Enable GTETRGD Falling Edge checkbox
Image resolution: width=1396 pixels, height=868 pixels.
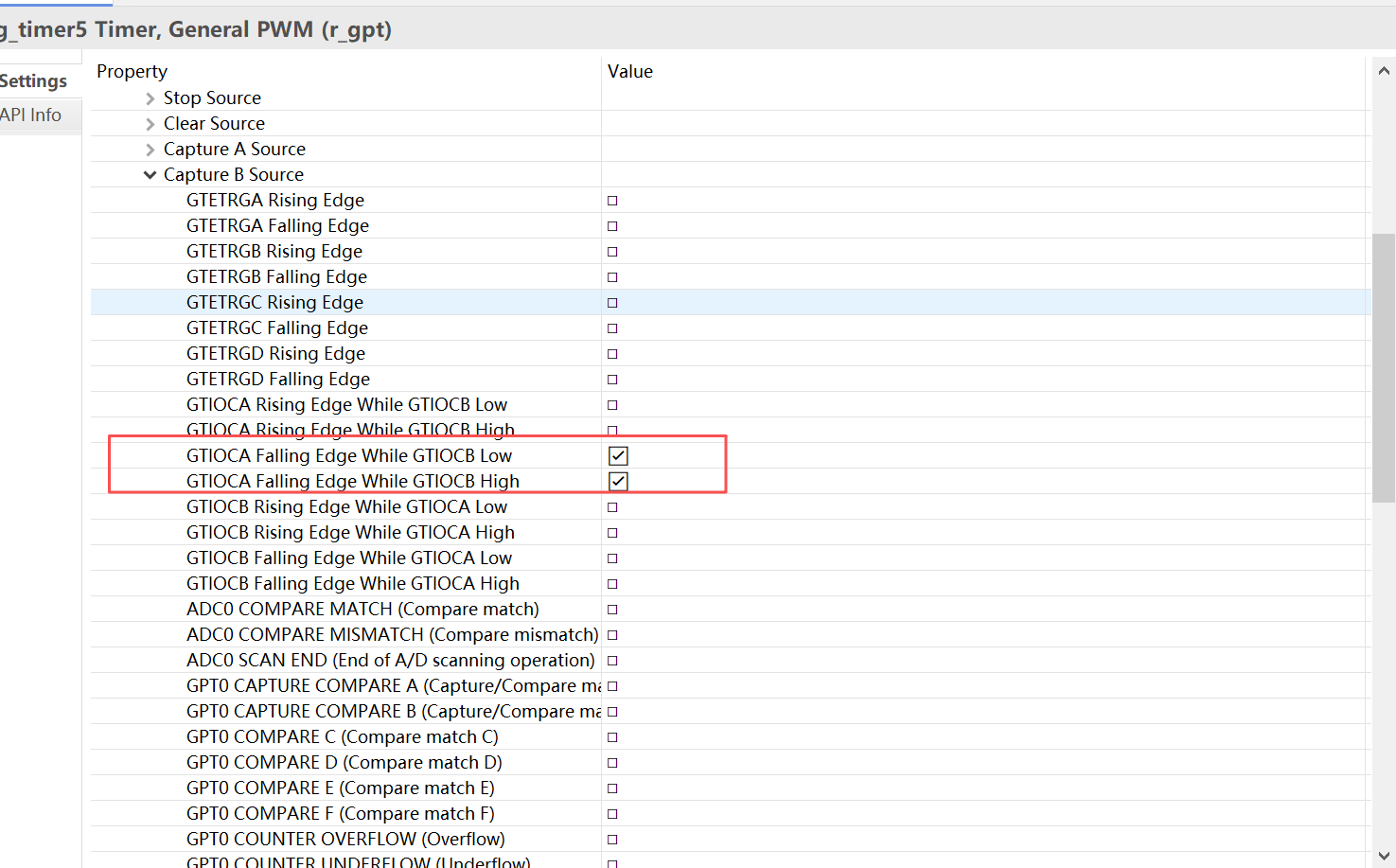[x=612, y=380]
